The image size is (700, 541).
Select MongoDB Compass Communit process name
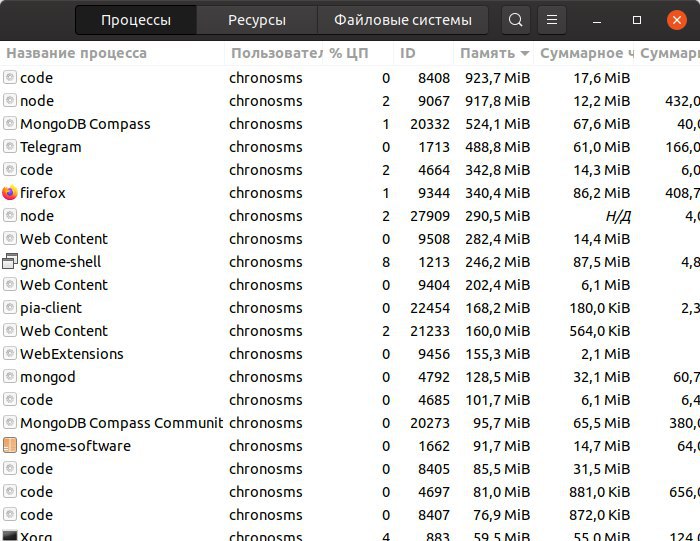coord(121,423)
